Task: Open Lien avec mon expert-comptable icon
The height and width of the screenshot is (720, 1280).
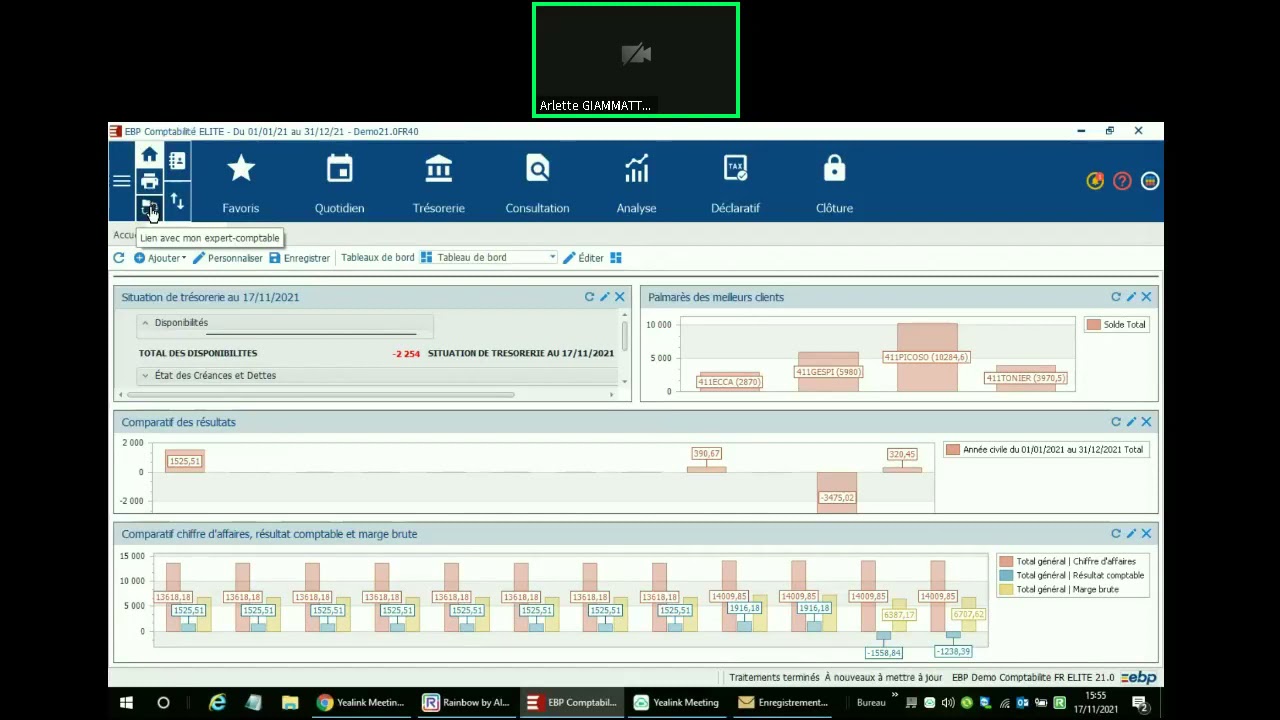Action: [149, 207]
